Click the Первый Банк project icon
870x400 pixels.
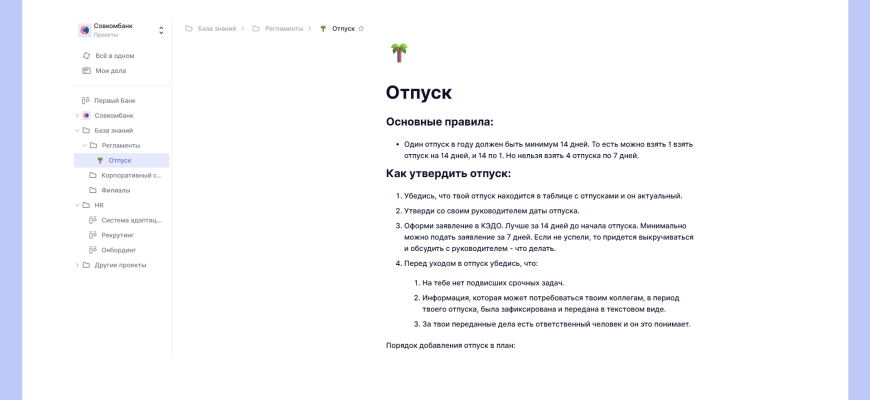coord(86,101)
